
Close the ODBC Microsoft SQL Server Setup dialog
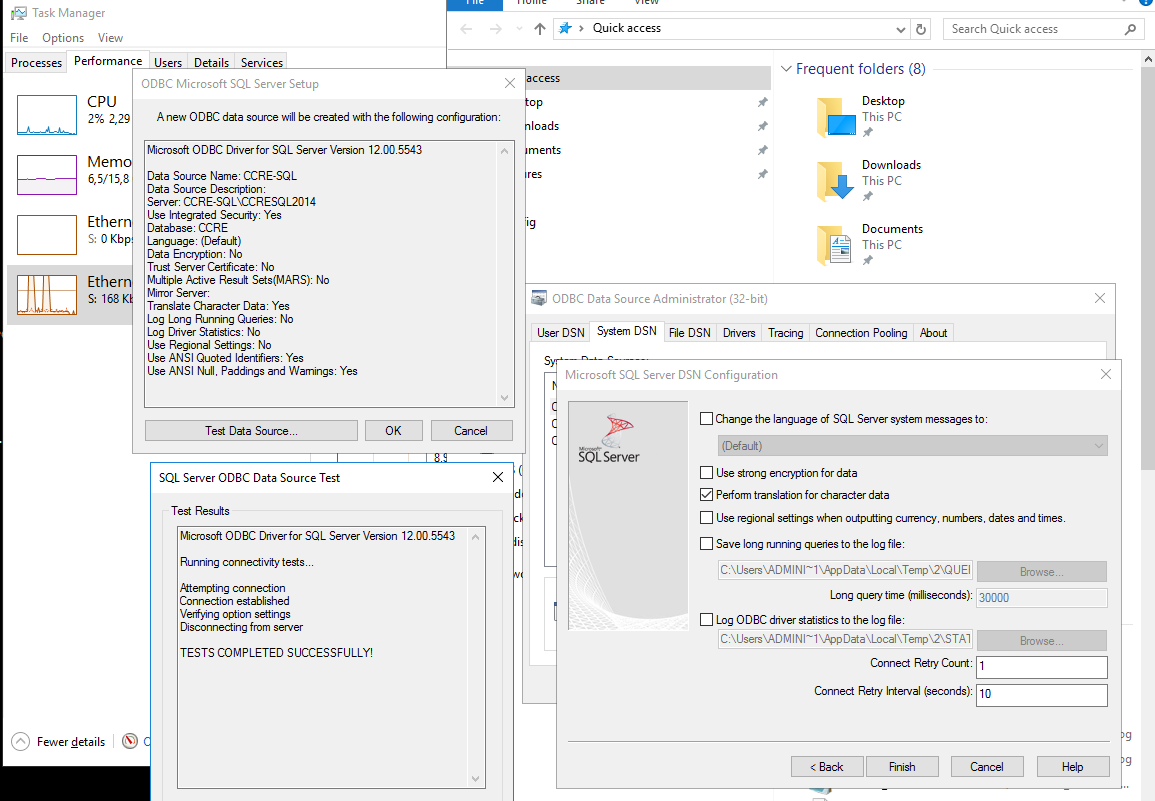pyautogui.click(x=510, y=83)
